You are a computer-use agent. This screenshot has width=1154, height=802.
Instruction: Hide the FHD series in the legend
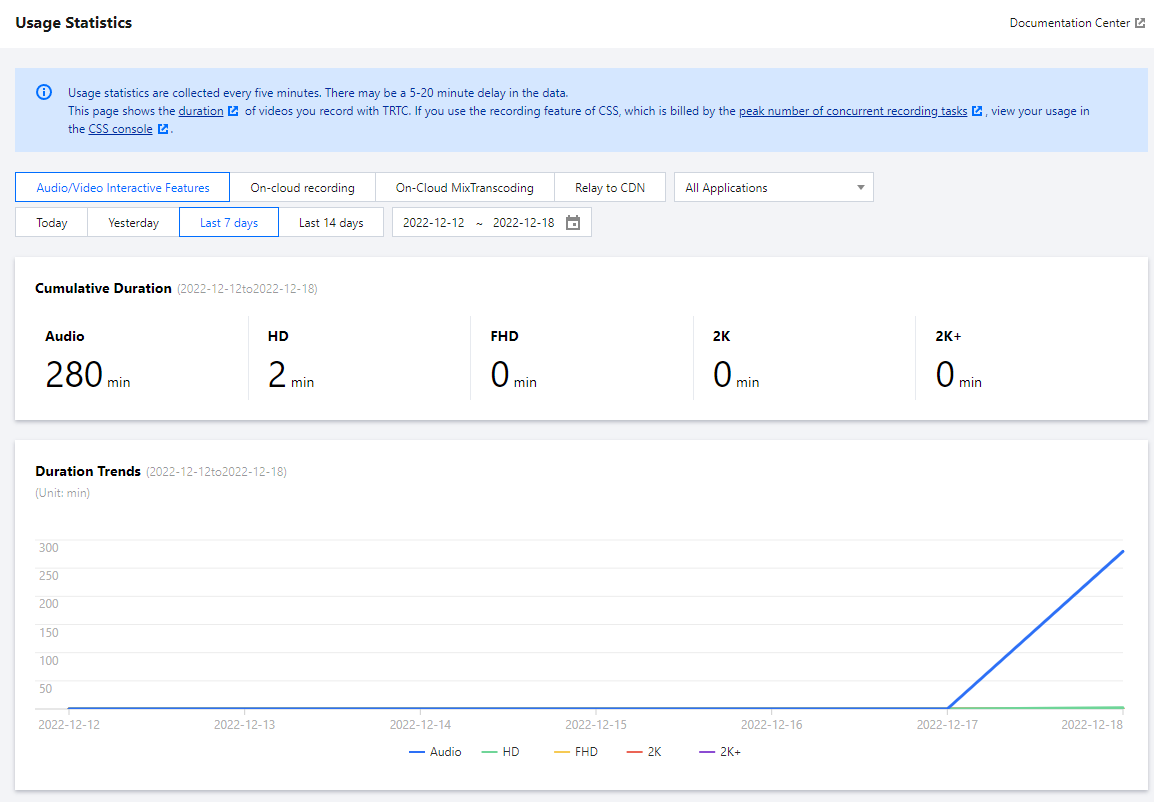pyautogui.click(x=575, y=751)
